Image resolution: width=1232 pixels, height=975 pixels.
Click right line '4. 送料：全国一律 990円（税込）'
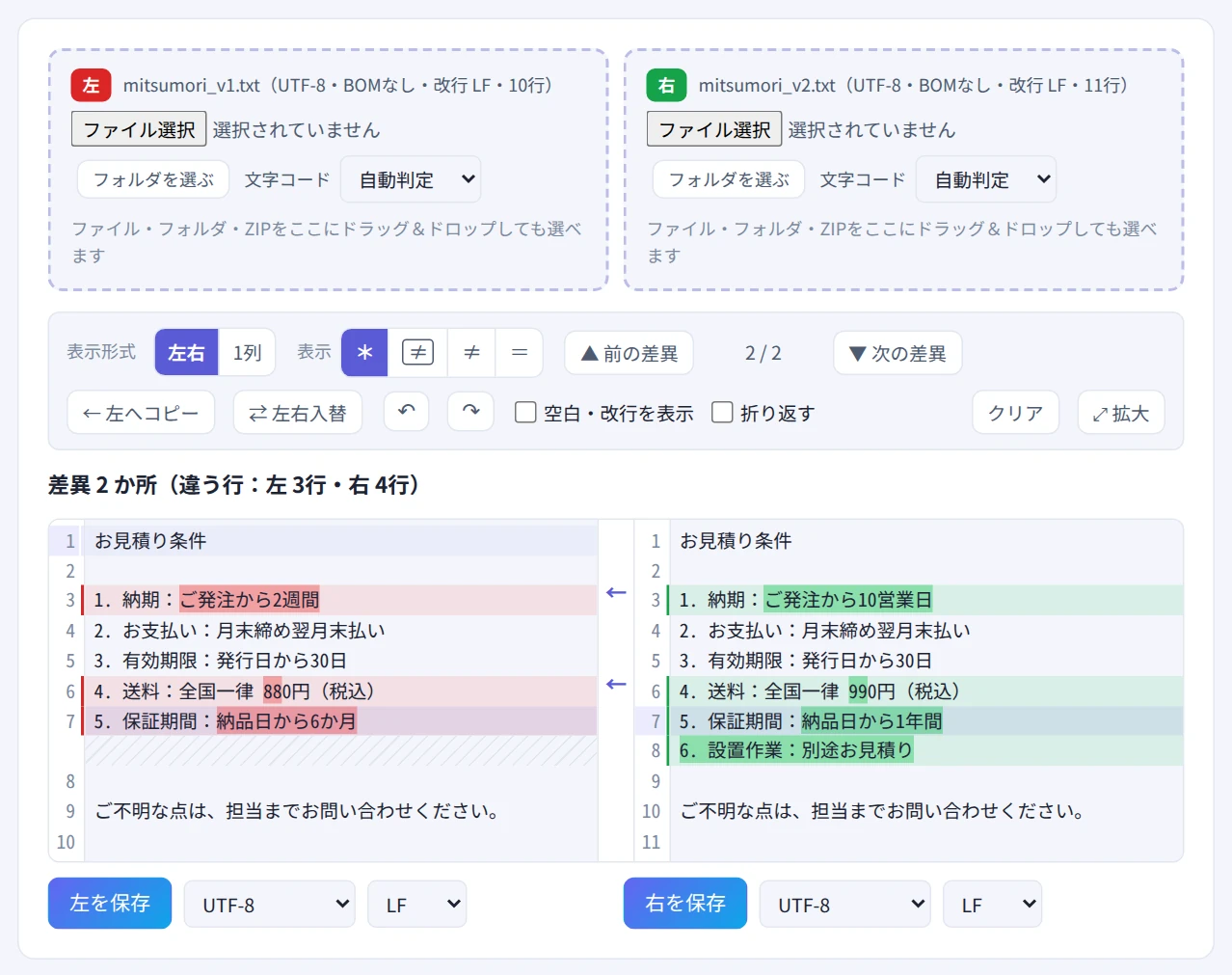pyautogui.click(x=925, y=691)
